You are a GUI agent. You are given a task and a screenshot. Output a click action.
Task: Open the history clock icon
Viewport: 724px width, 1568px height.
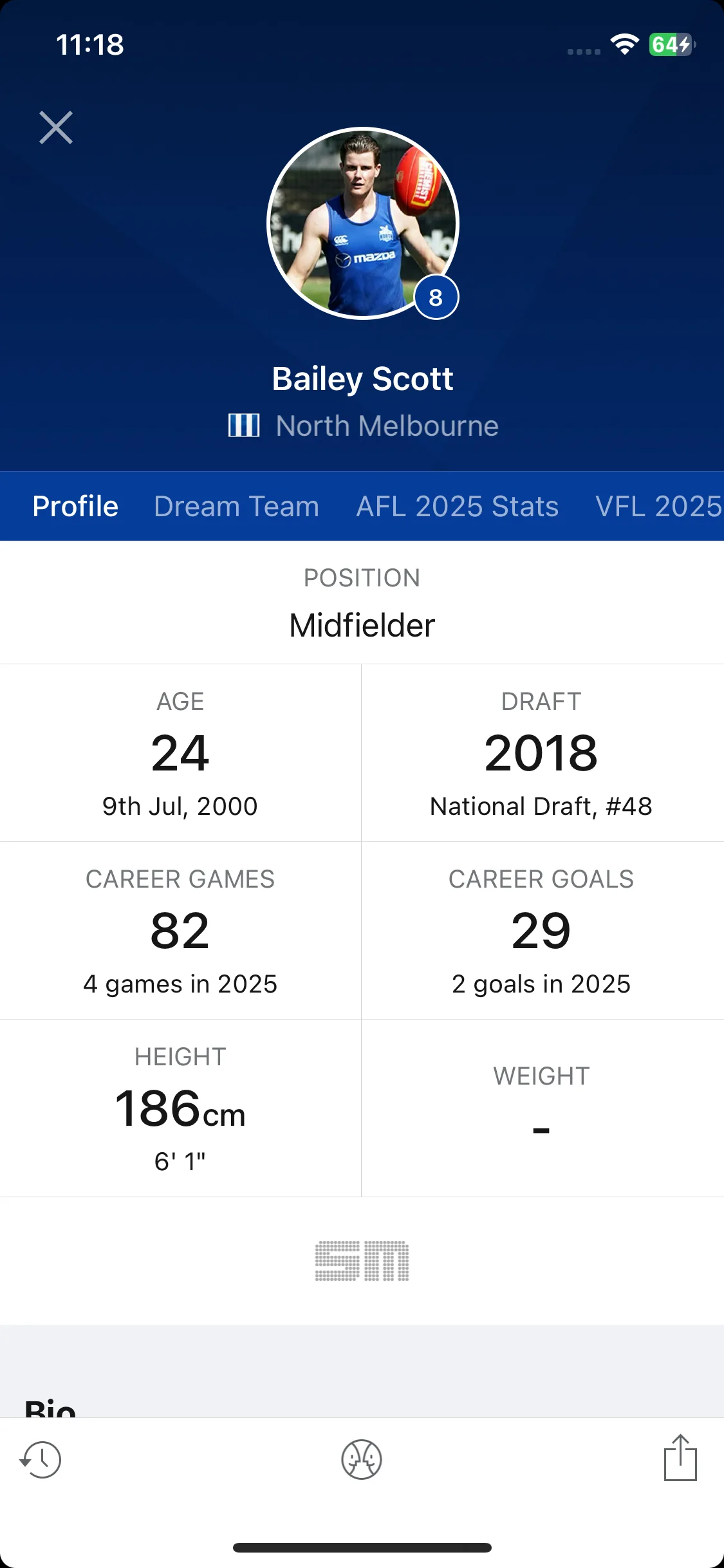41,1459
